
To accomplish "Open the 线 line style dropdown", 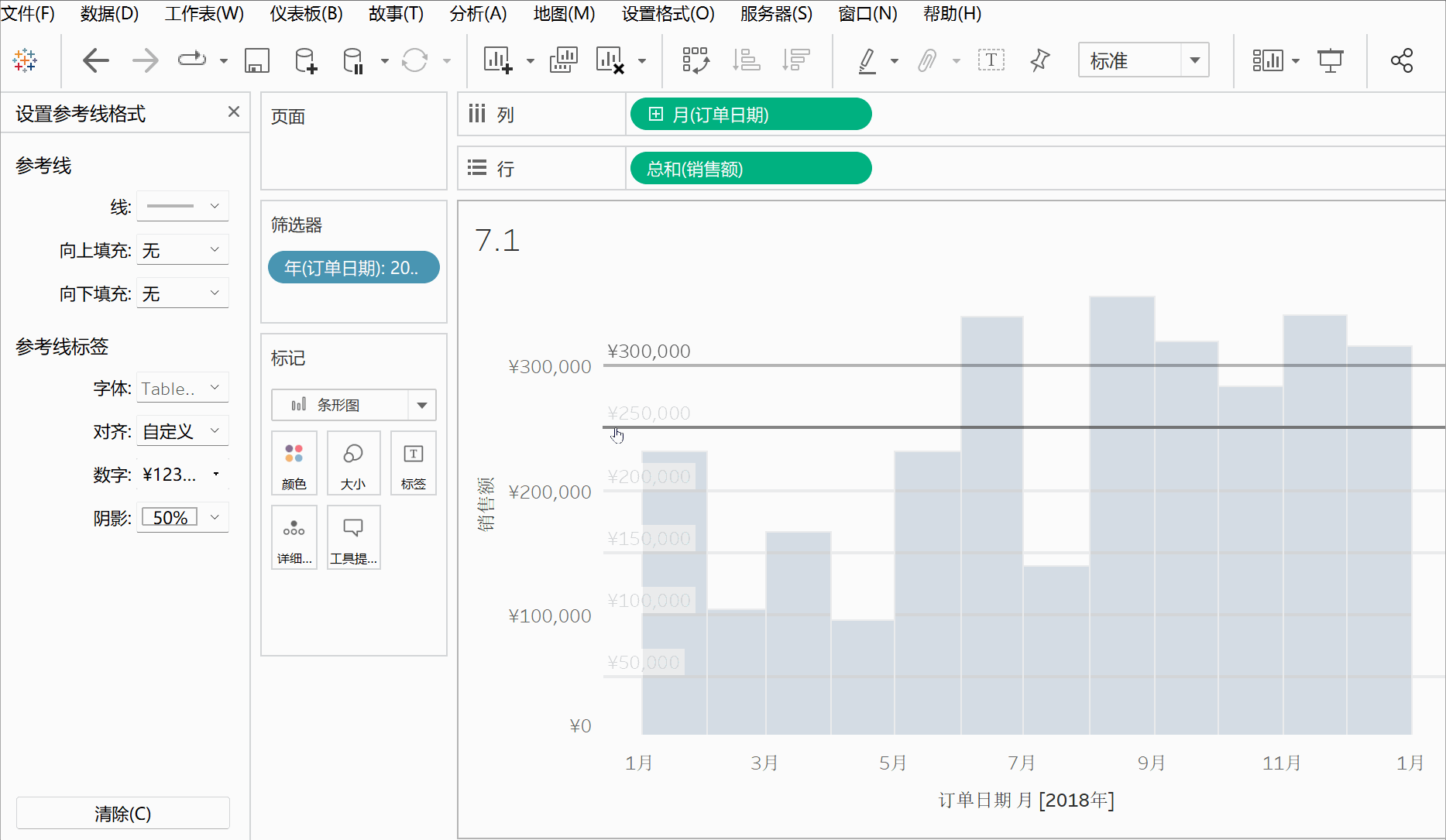I will tap(183, 206).
